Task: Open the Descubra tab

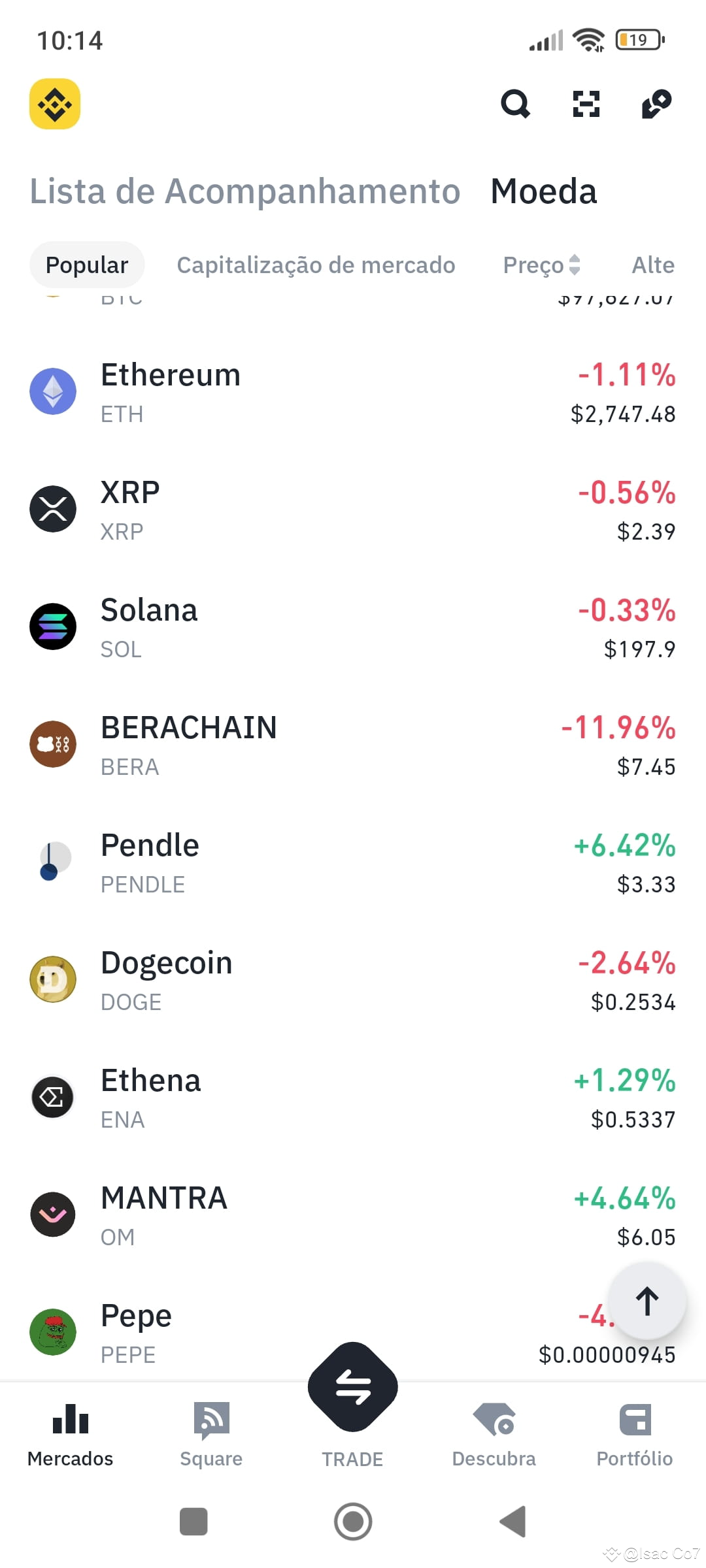Action: click(494, 1435)
